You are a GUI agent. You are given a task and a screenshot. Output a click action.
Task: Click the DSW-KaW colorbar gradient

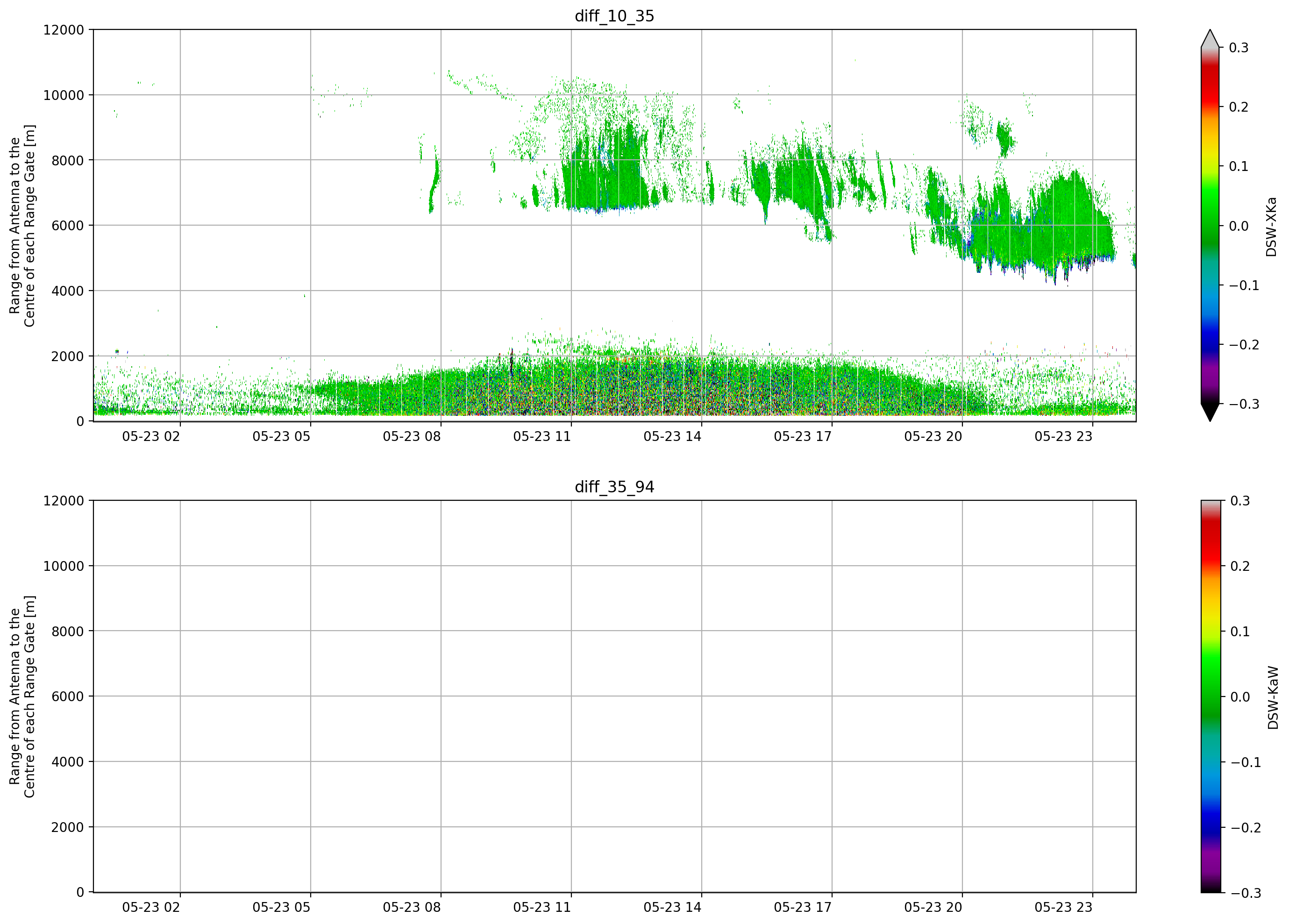click(x=1210, y=697)
